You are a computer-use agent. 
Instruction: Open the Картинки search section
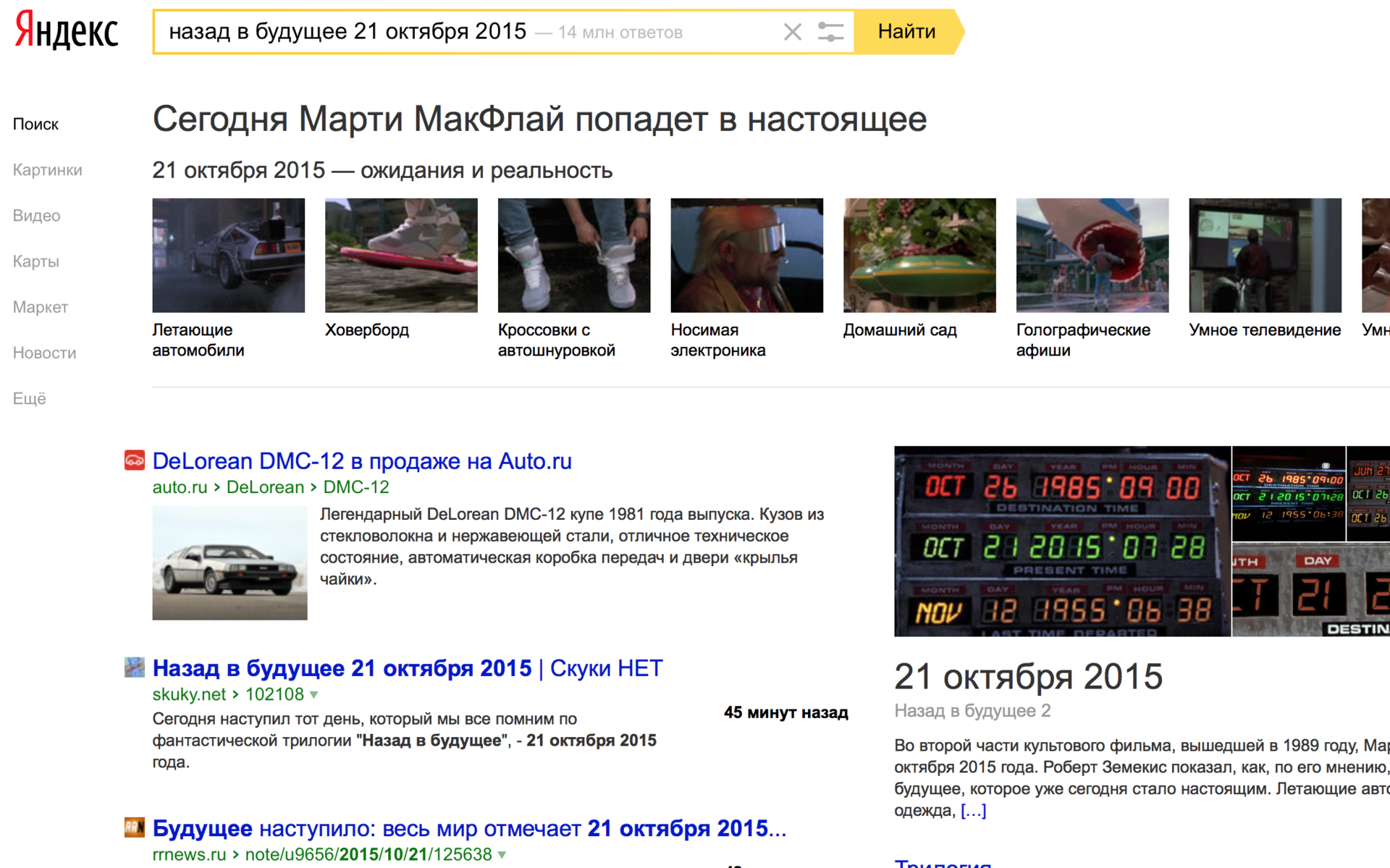pyautogui.click(x=47, y=170)
